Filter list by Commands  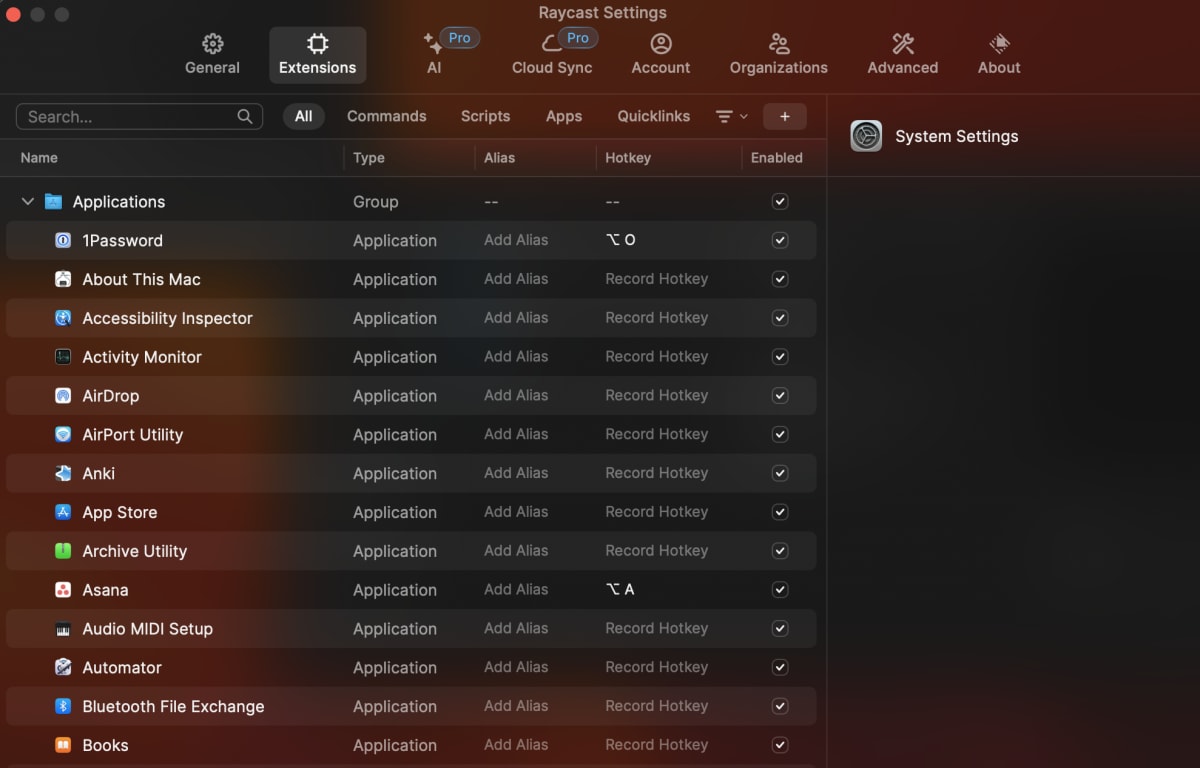386,116
